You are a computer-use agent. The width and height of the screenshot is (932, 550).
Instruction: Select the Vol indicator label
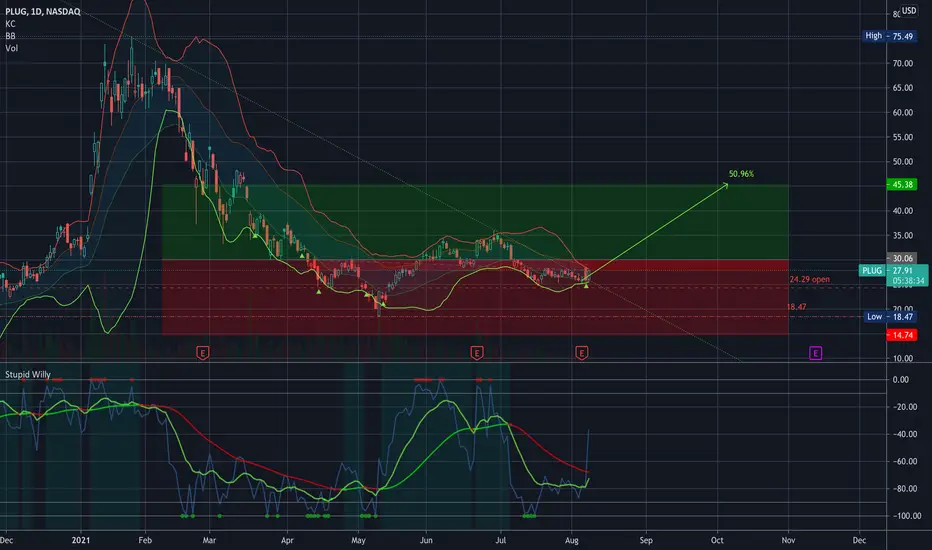(12, 48)
